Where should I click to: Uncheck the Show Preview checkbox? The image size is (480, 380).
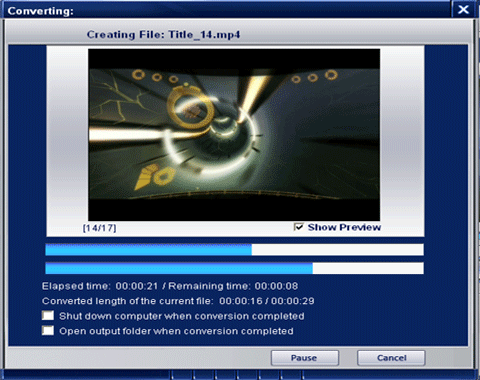tap(299, 227)
